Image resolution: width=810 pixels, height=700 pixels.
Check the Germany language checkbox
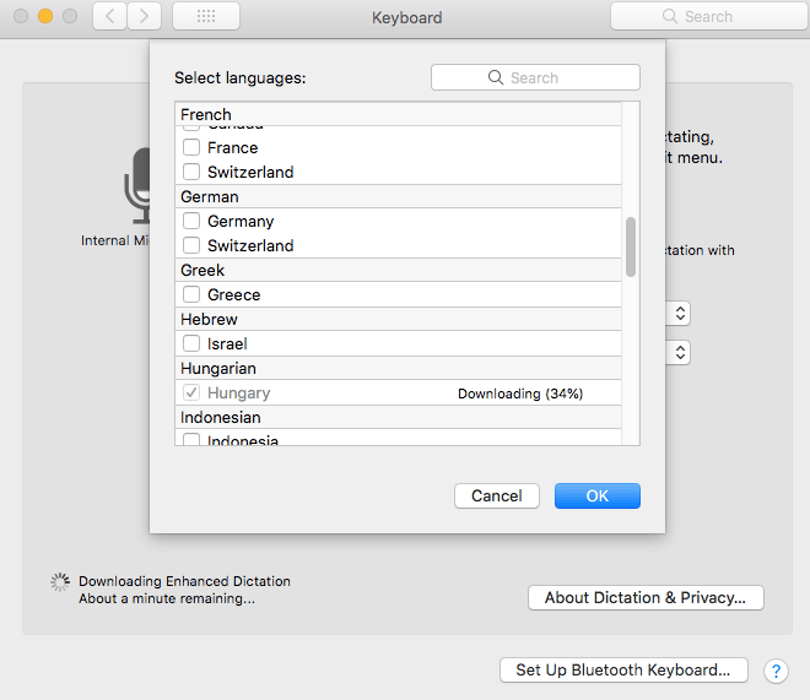point(191,221)
